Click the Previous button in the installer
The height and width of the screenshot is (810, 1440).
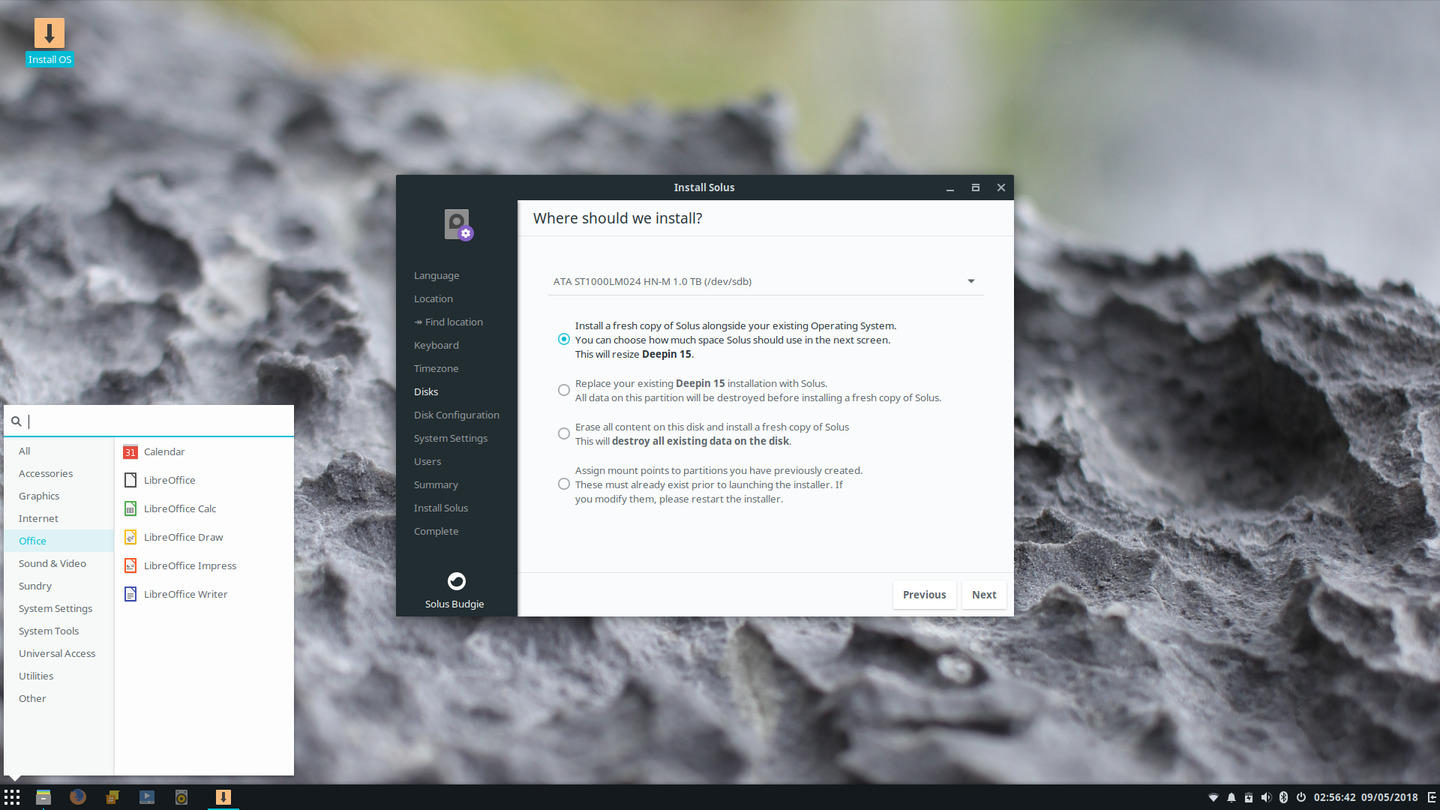[x=924, y=595]
